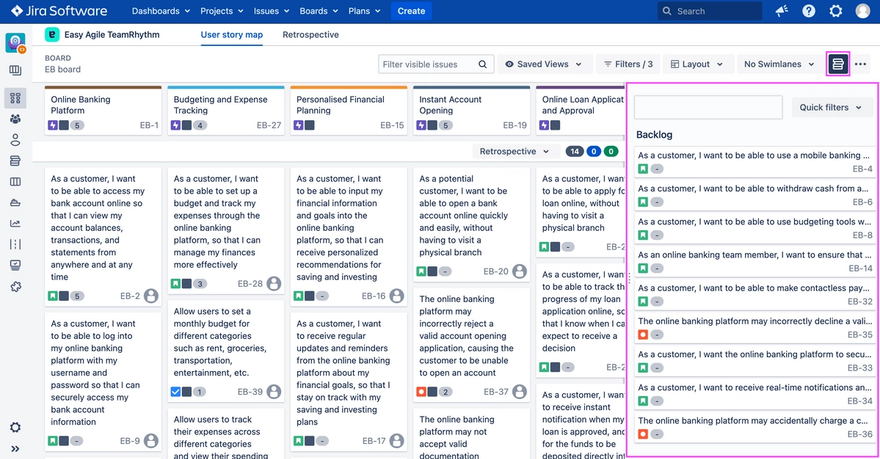The image size is (880, 459).
Task: Open the add-ons puzzle sidebar icon
Action: tap(15, 286)
